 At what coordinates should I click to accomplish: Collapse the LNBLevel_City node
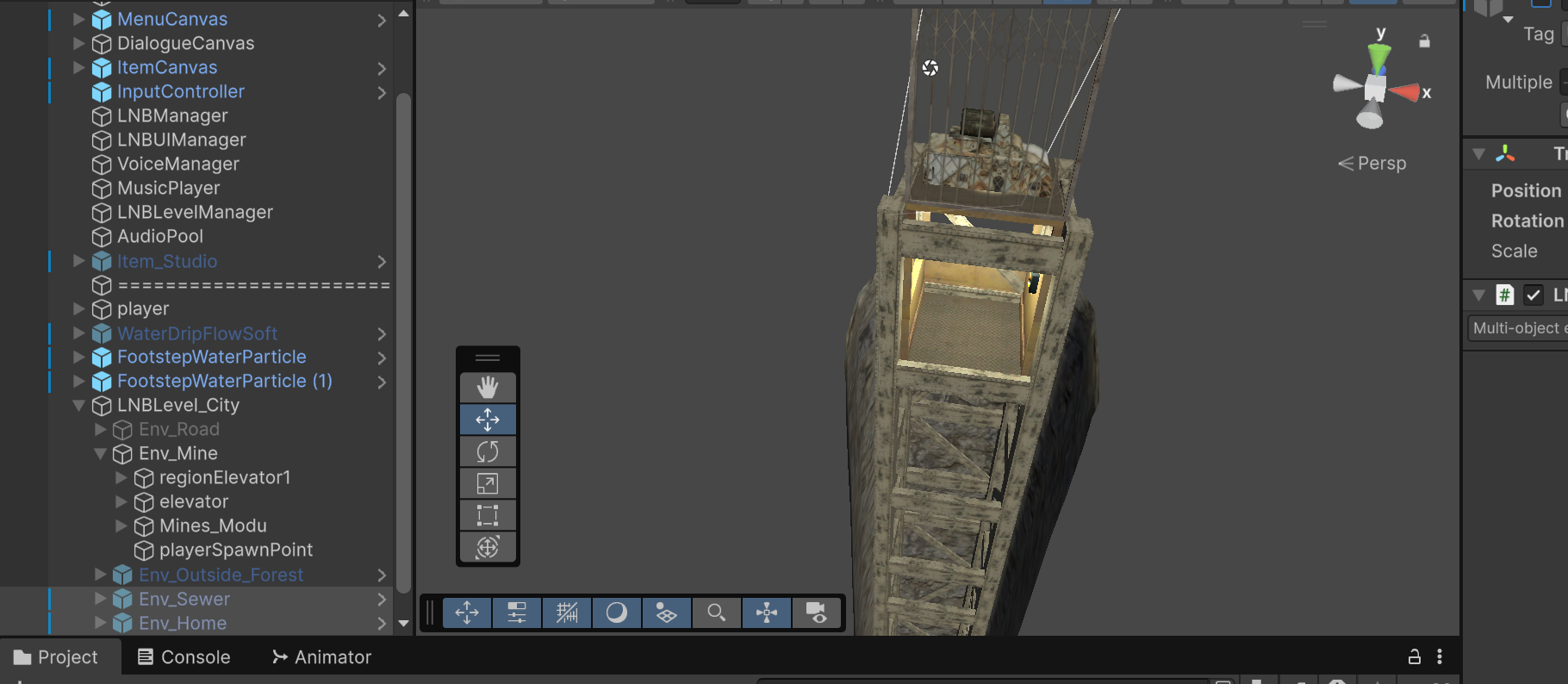point(79,405)
